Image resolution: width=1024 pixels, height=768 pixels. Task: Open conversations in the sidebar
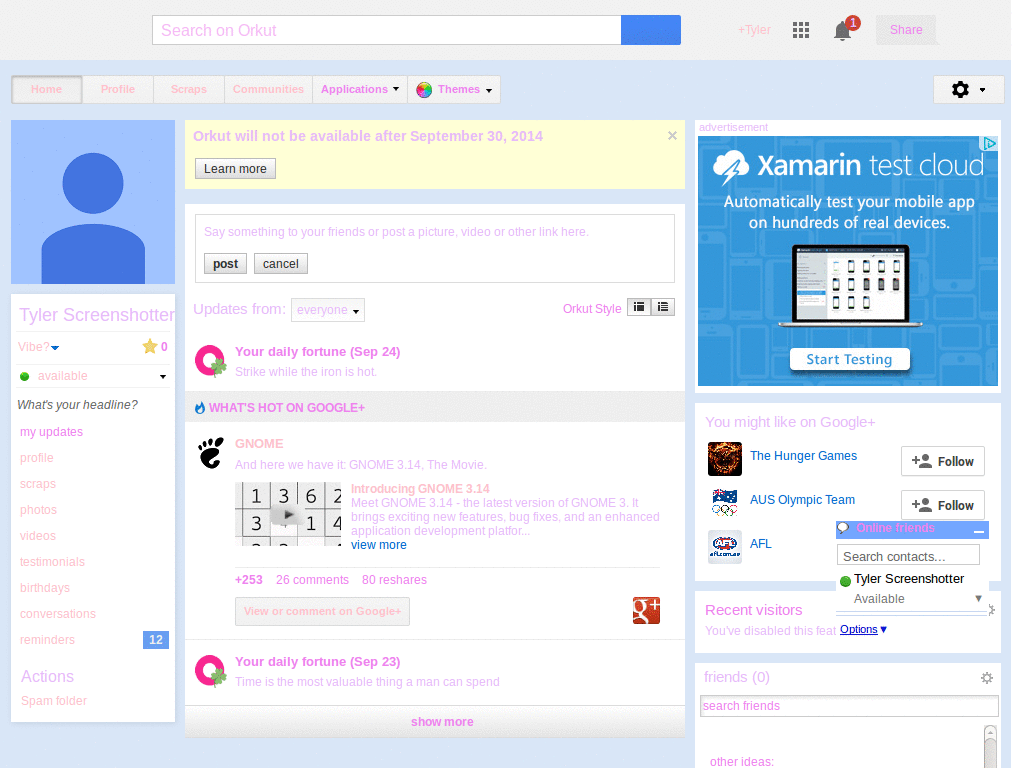[x=58, y=614]
